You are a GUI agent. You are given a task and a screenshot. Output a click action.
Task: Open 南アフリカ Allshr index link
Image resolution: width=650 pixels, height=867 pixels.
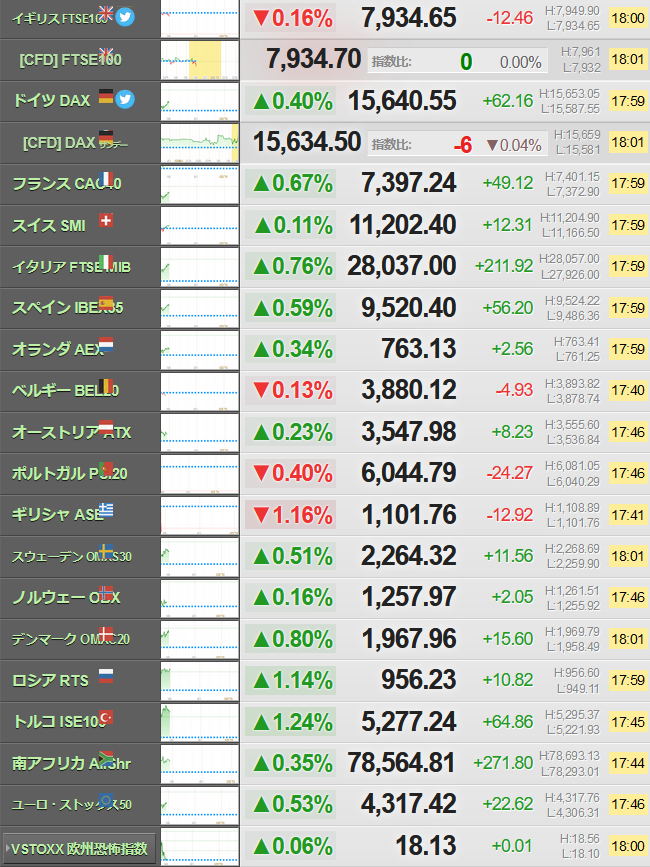coord(71,764)
